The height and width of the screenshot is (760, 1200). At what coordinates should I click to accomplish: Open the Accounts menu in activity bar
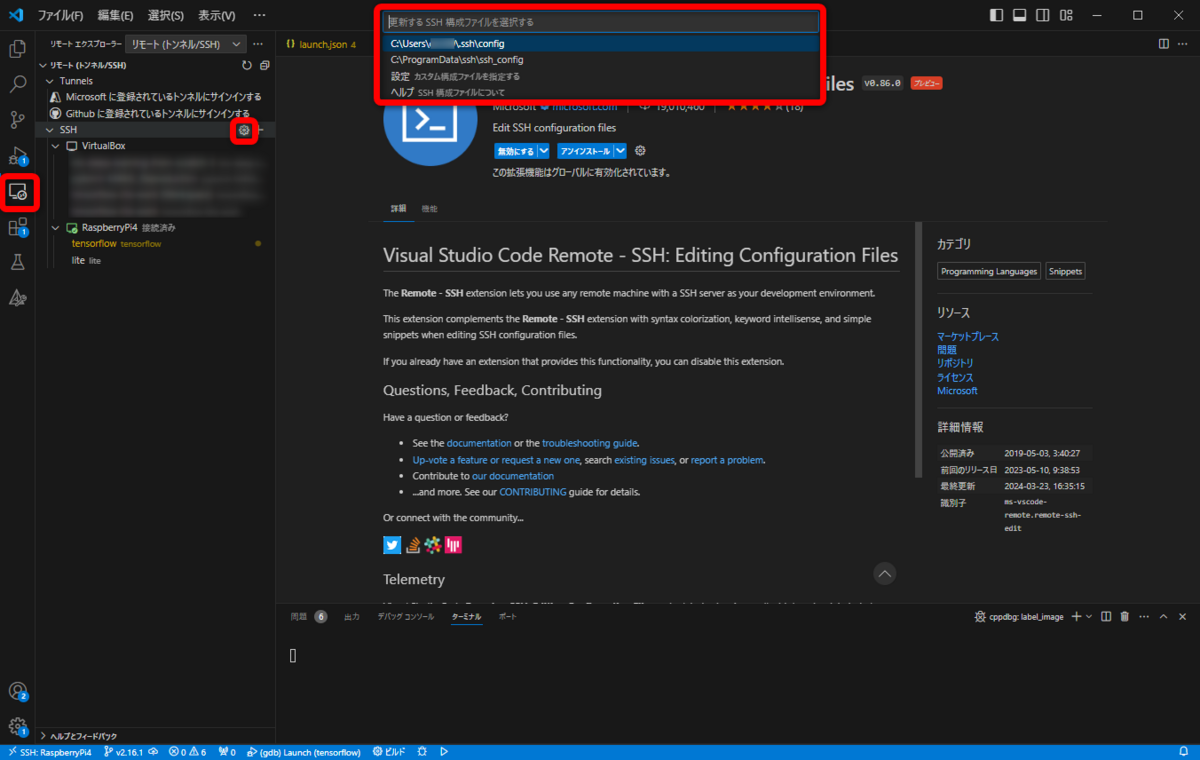click(17, 691)
